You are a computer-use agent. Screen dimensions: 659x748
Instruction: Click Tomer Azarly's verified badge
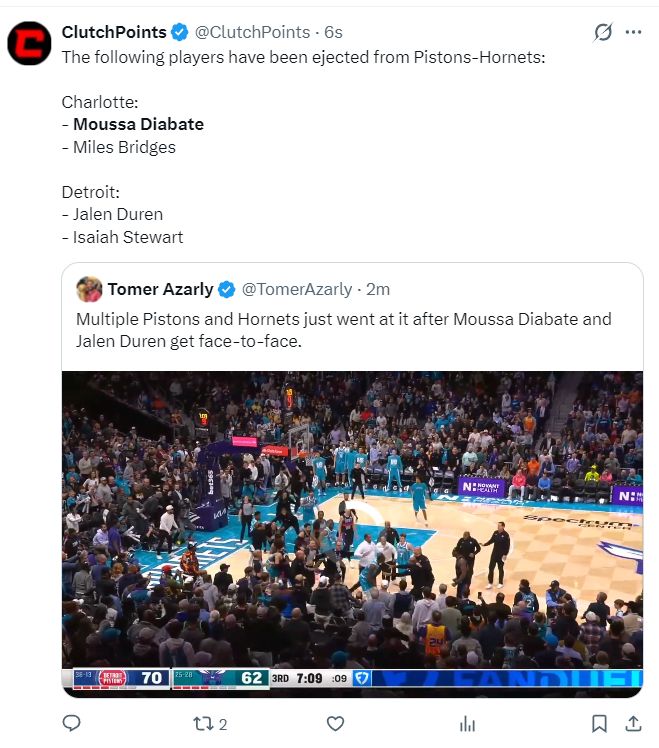point(227,289)
